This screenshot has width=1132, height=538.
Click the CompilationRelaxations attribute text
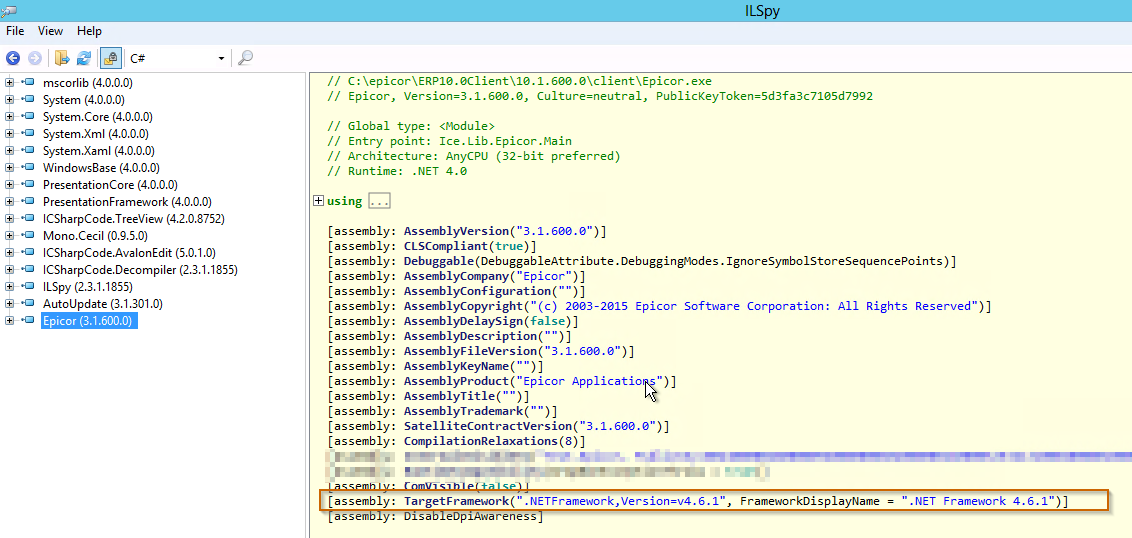pyautogui.click(x=481, y=441)
